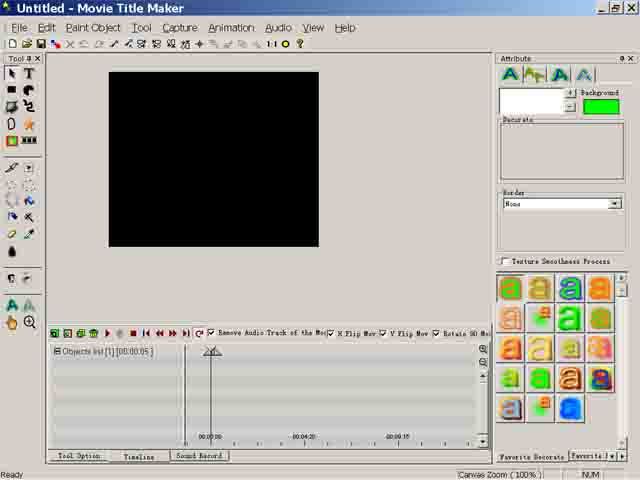Select the blue letter 'a' decoration thumbnail

(570, 408)
